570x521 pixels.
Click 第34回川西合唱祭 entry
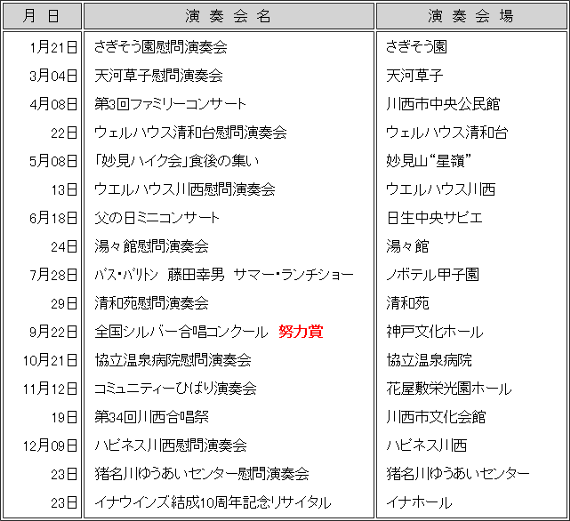tap(151, 417)
